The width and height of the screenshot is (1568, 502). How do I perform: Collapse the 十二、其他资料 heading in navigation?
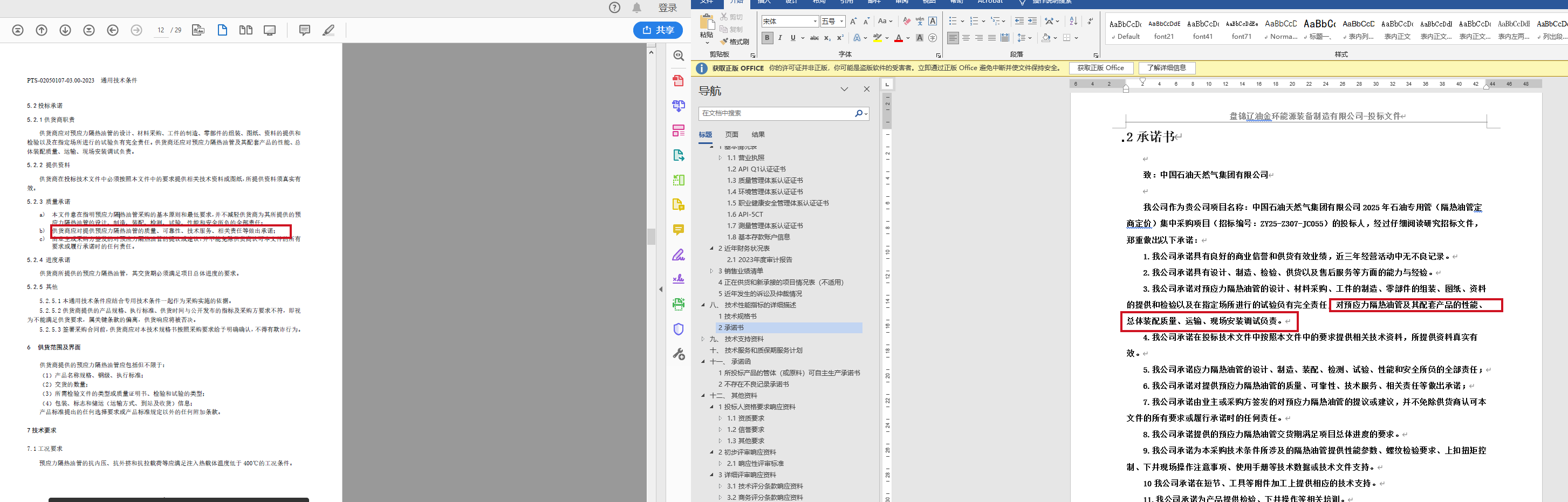[x=703, y=396]
